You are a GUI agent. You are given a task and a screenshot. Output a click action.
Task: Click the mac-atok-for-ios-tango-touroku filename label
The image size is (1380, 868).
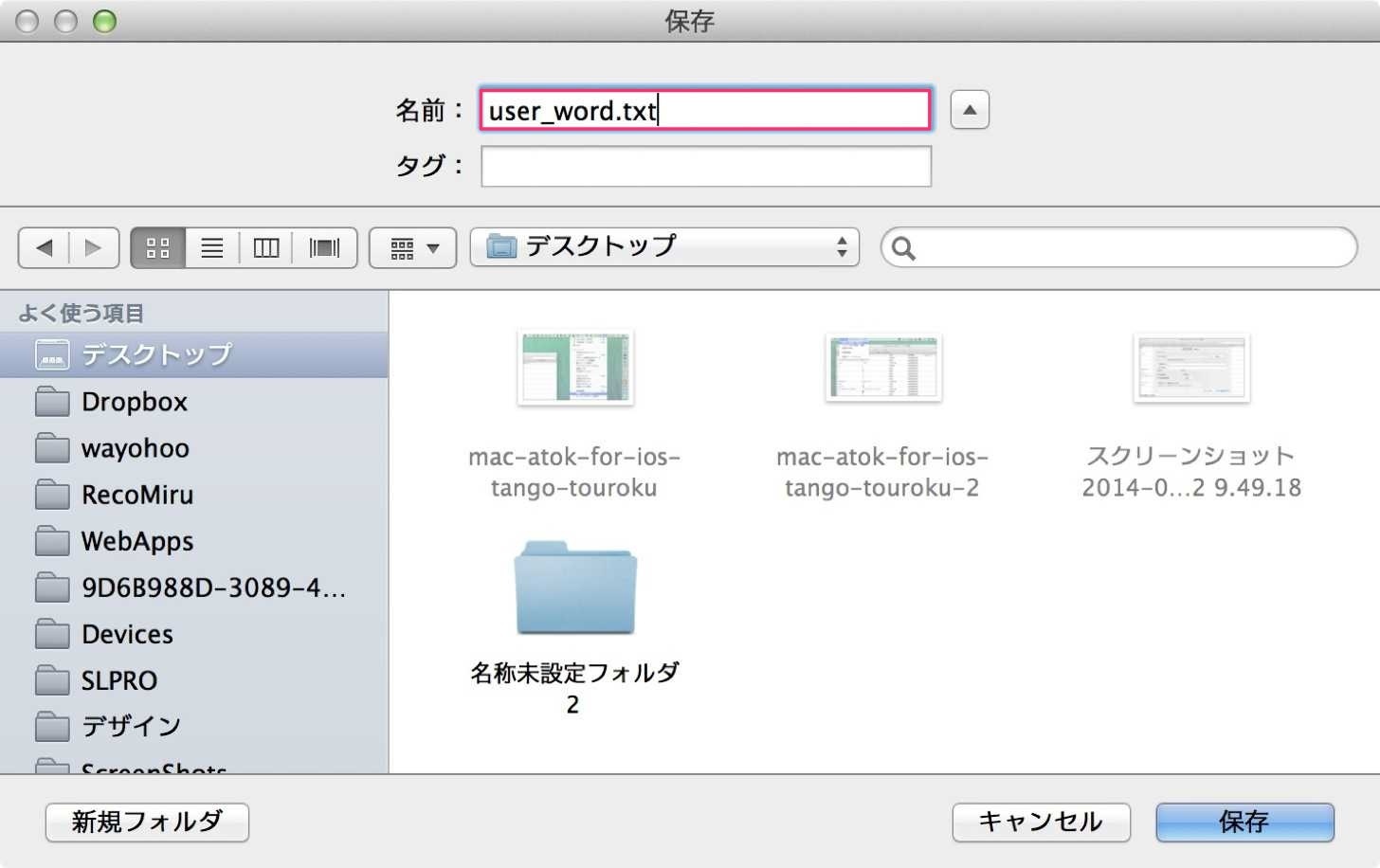[574, 472]
